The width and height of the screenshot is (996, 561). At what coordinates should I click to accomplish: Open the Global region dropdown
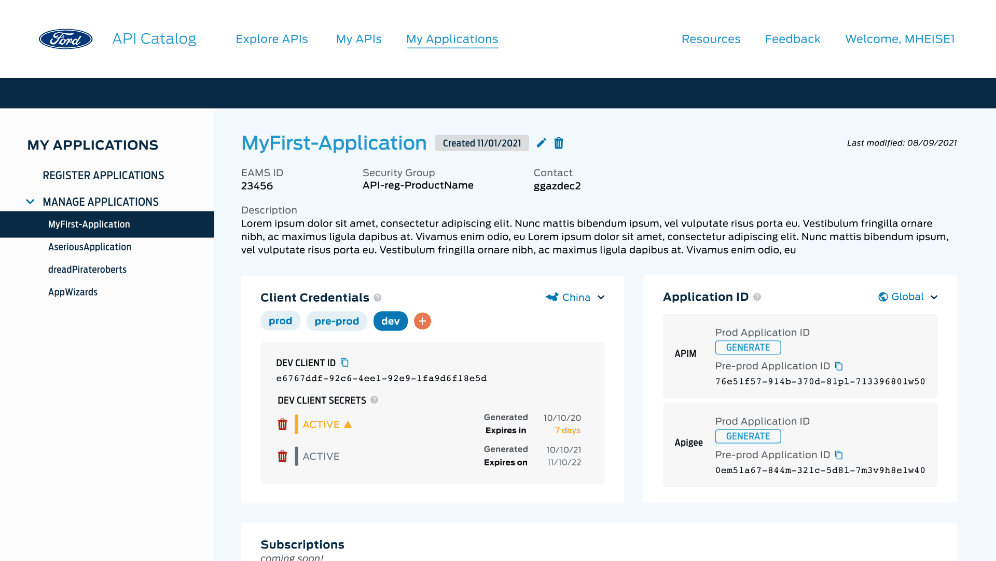[908, 297]
